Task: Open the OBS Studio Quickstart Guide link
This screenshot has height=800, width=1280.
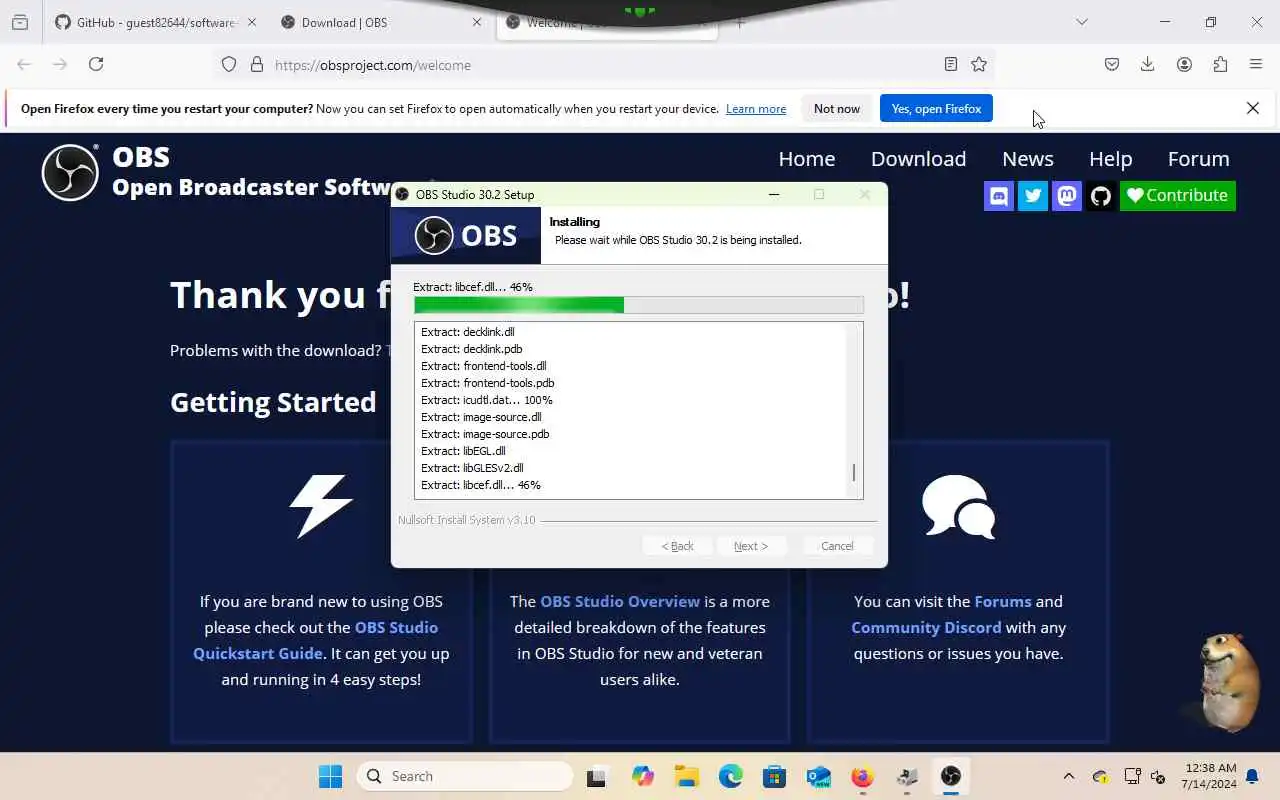Action: (315, 640)
